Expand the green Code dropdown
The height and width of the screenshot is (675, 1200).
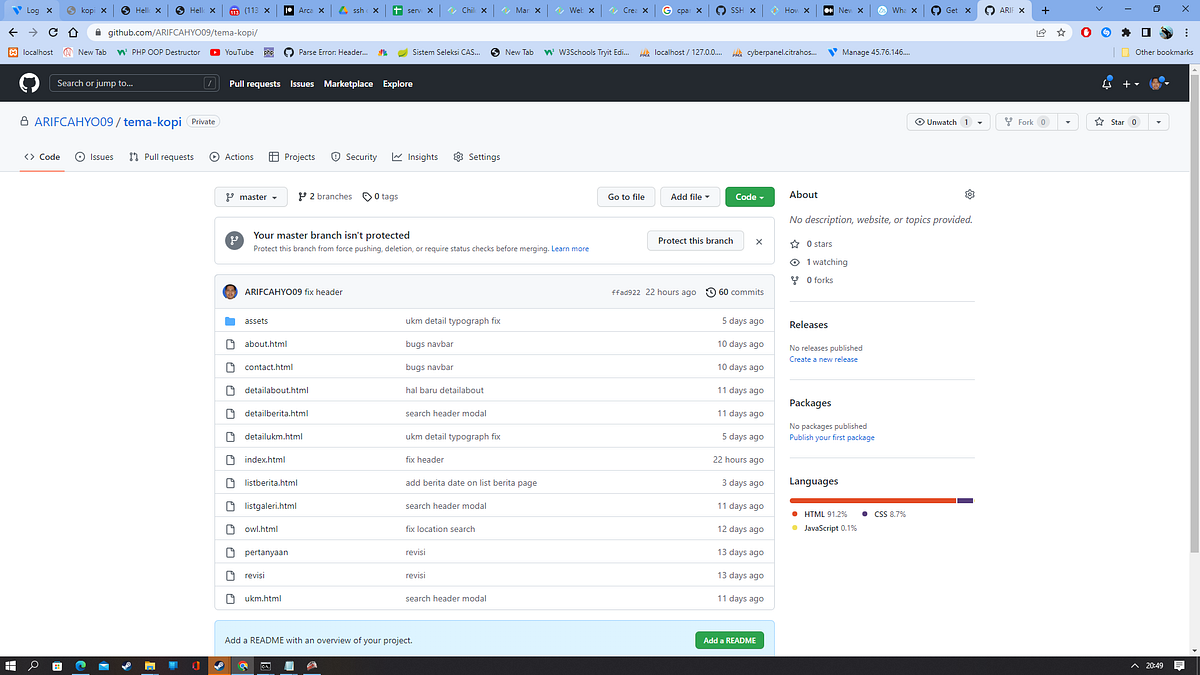[x=749, y=196]
